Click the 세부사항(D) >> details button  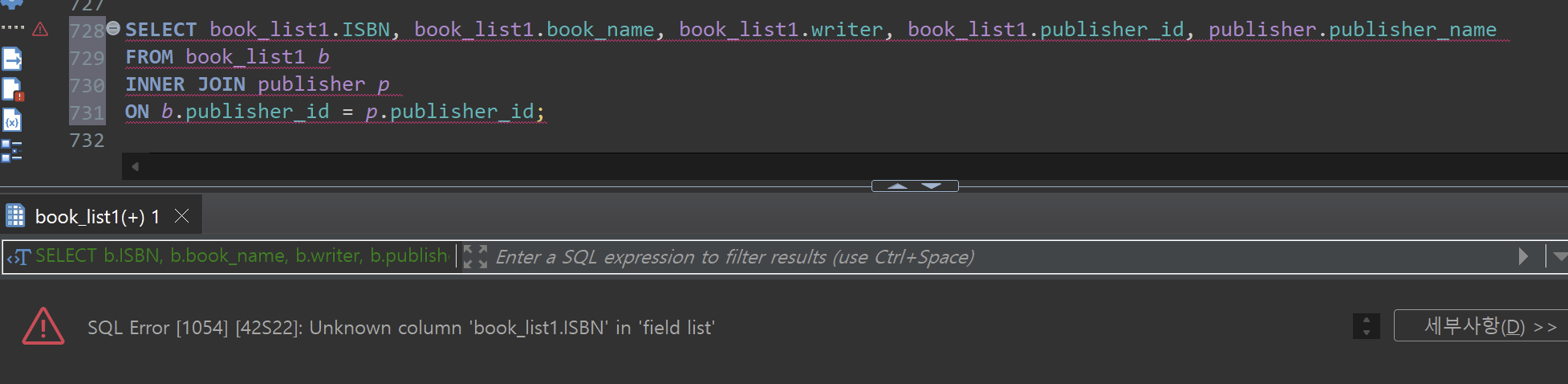point(1483,326)
